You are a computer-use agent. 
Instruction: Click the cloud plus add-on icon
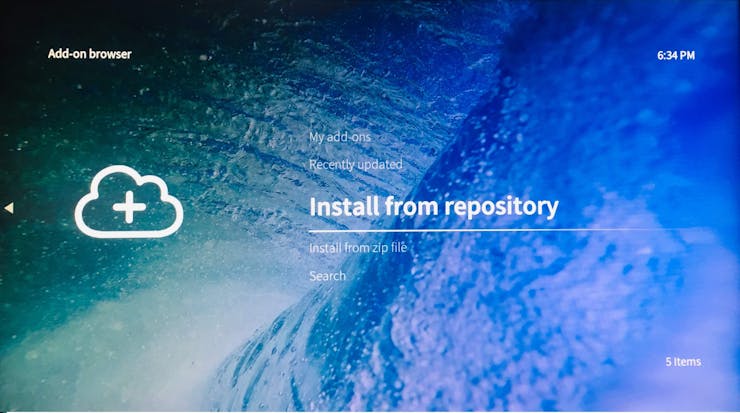pos(129,202)
